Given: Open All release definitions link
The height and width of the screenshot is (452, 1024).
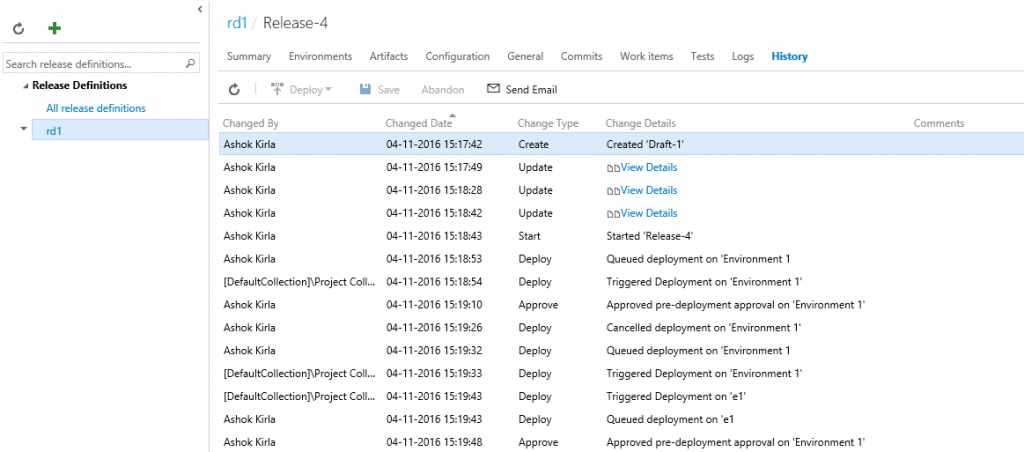Looking at the screenshot, I should 96,108.
